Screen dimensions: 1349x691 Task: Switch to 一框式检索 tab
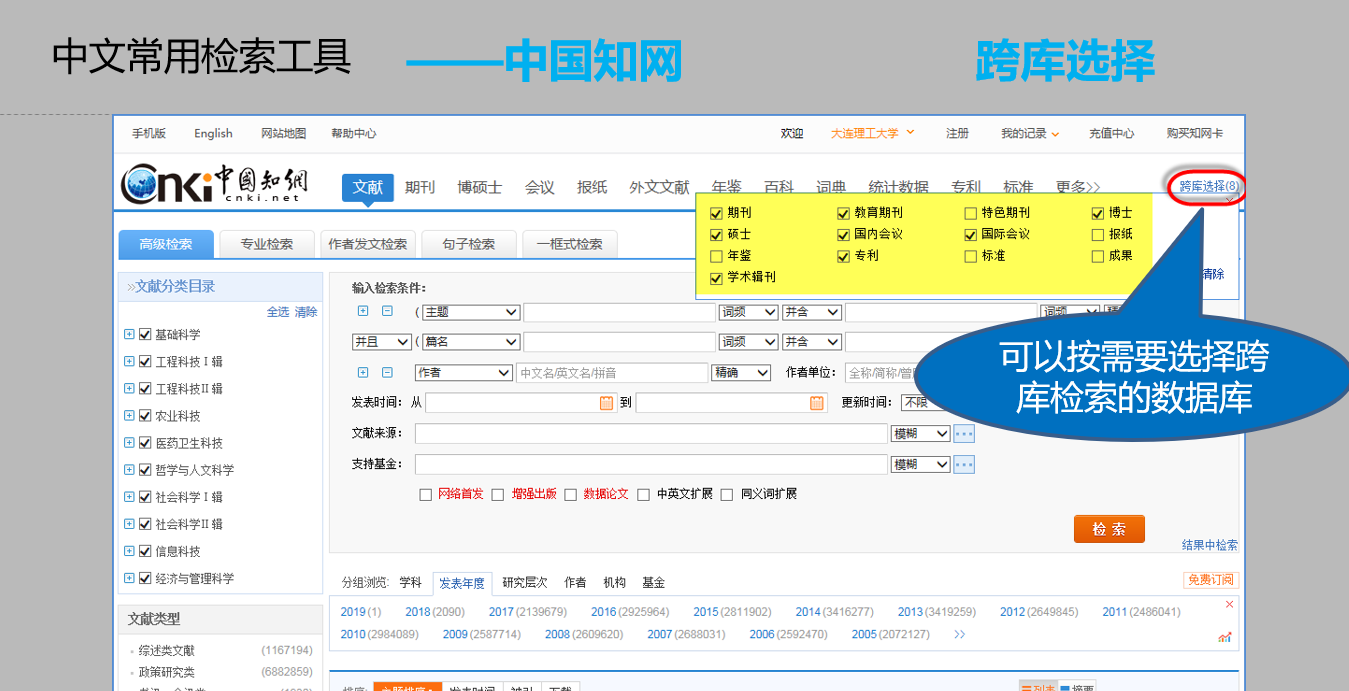[570, 244]
